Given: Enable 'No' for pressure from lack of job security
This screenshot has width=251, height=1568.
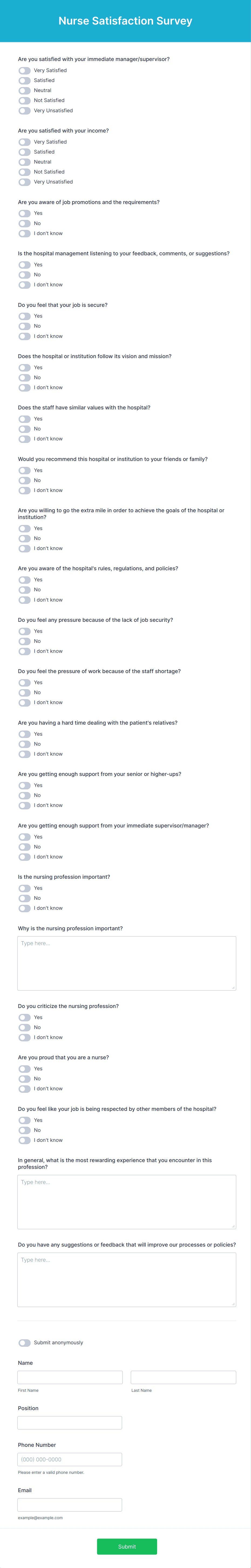Looking at the screenshot, I should click(x=24, y=640).
